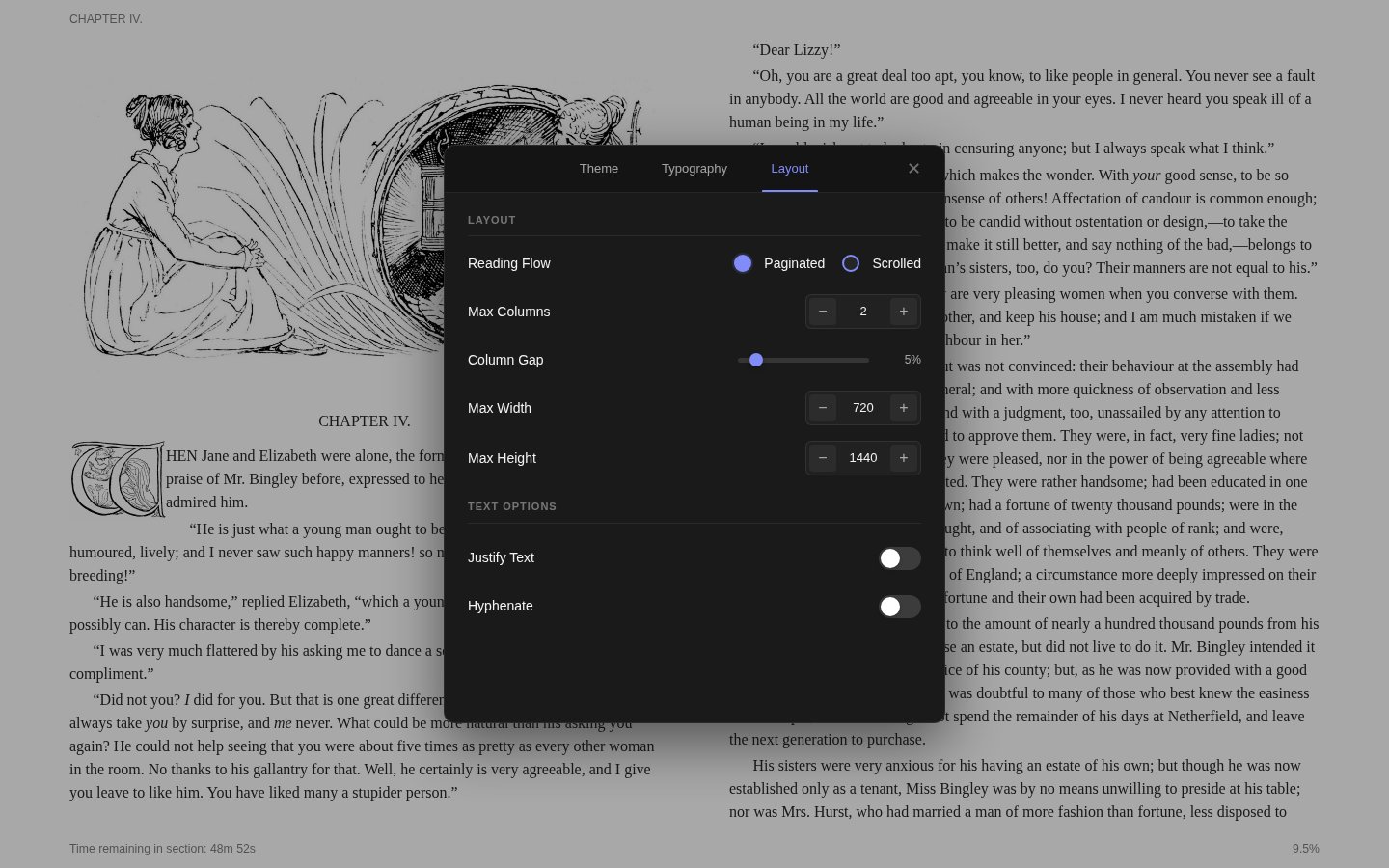
Task: Click the Hyphenate label
Action: pos(500,606)
